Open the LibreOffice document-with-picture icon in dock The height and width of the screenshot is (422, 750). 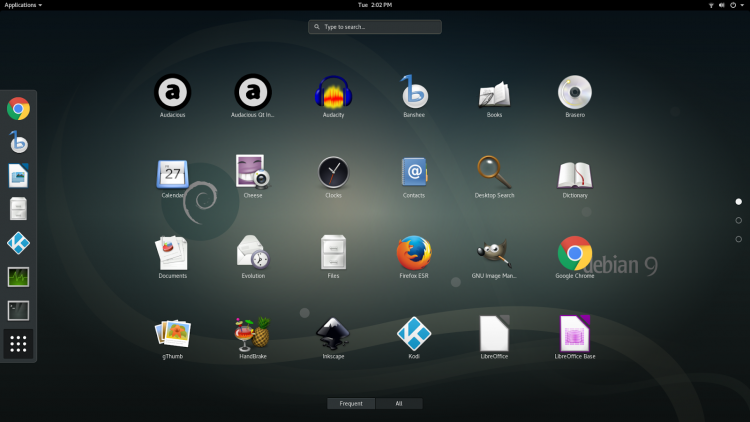[18, 176]
